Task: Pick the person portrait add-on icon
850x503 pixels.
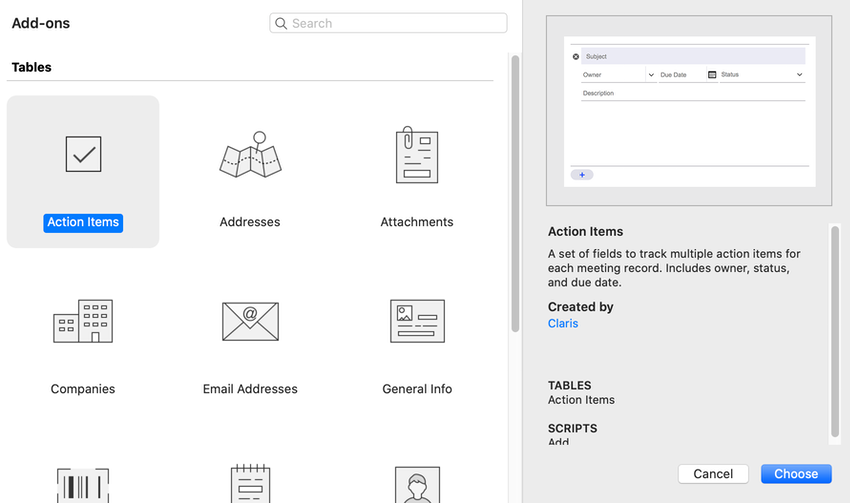Action: click(x=417, y=485)
